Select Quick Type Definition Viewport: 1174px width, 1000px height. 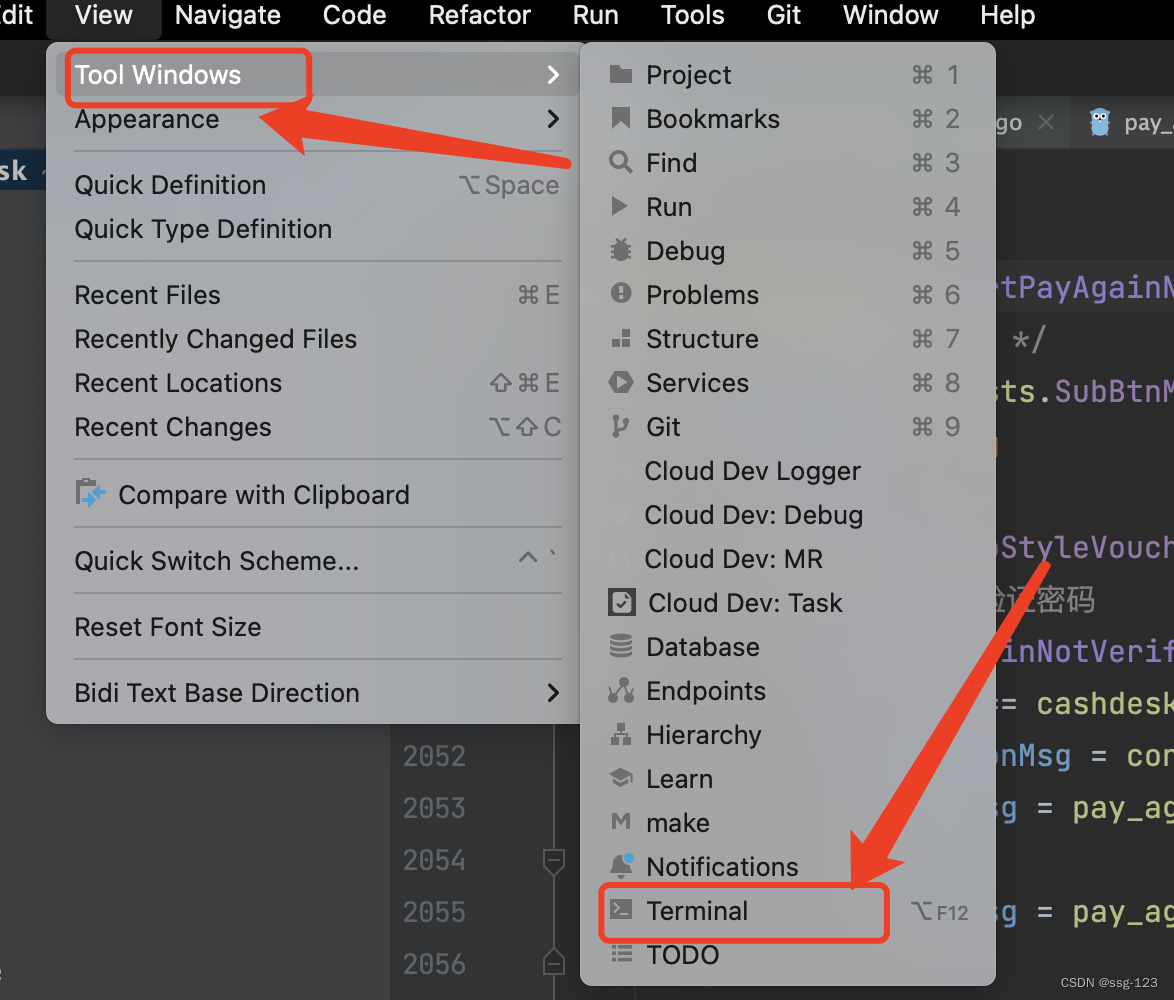point(317,229)
